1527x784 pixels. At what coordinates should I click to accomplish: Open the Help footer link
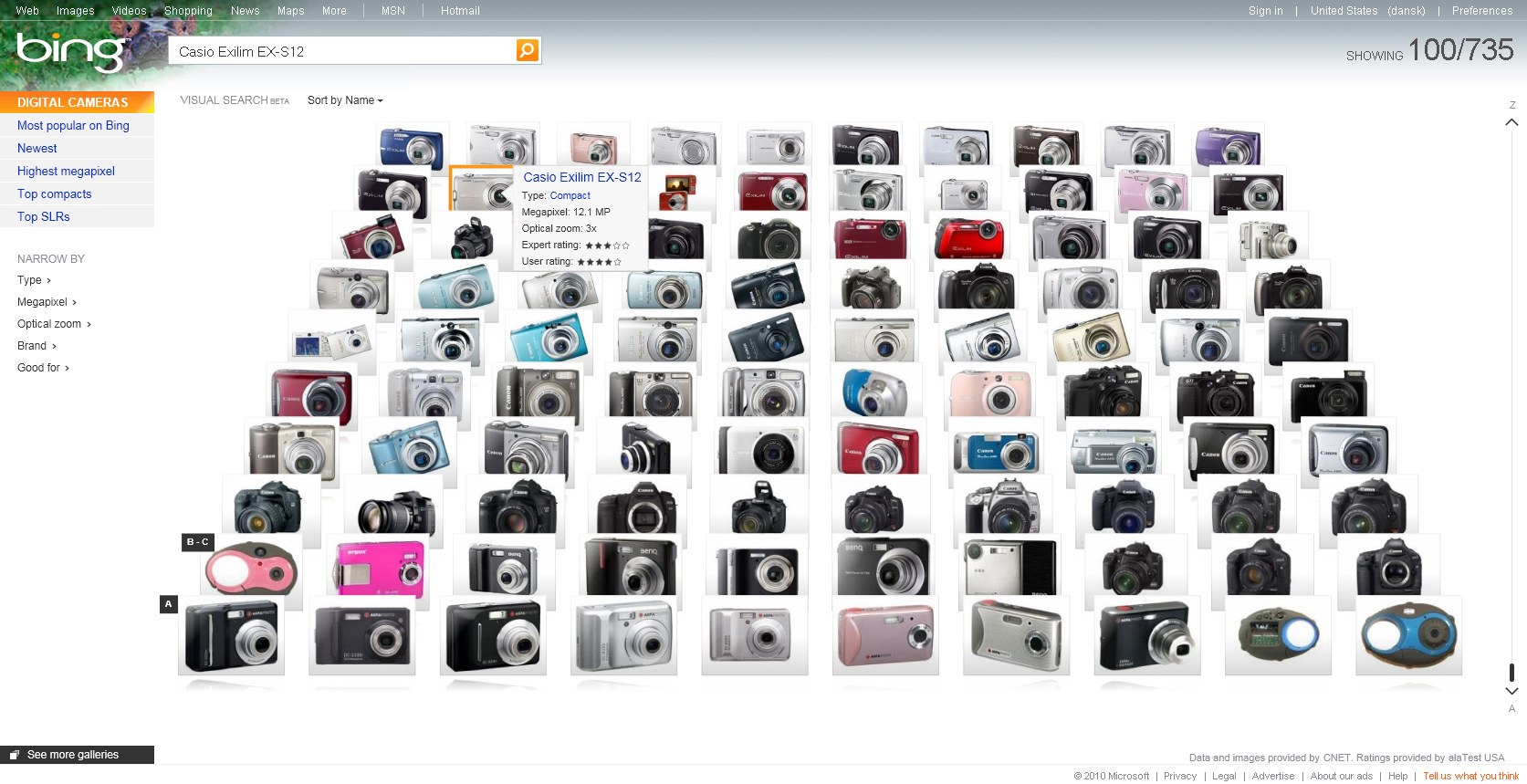coord(1398,777)
